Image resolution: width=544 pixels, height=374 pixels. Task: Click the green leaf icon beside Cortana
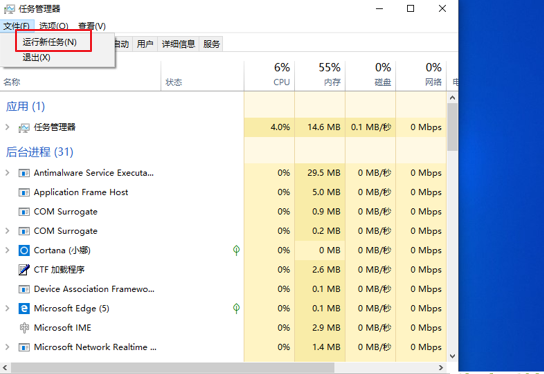point(236,250)
